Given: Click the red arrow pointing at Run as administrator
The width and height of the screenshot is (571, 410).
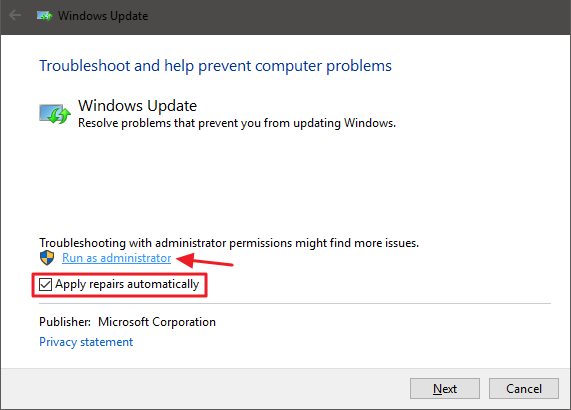Looking at the screenshot, I should (x=205, y=260).
